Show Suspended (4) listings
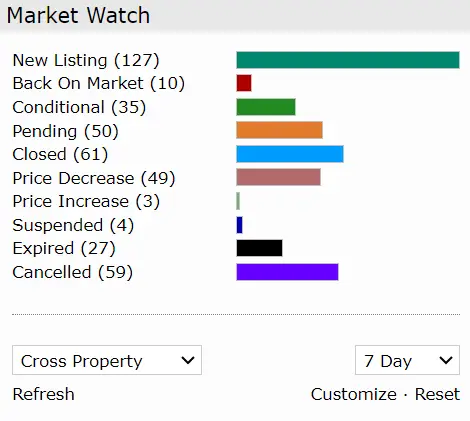This screenshot has width=470, height=421. coord(73,225)
